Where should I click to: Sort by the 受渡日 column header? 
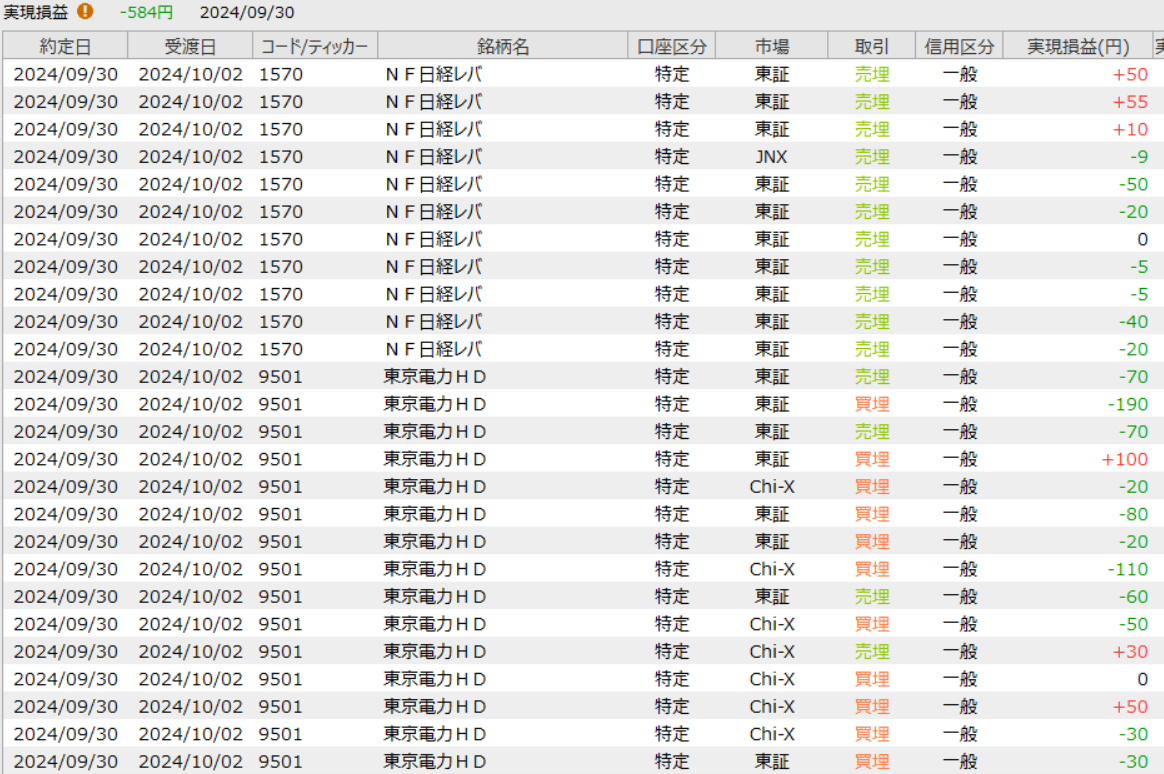(190, 46)
